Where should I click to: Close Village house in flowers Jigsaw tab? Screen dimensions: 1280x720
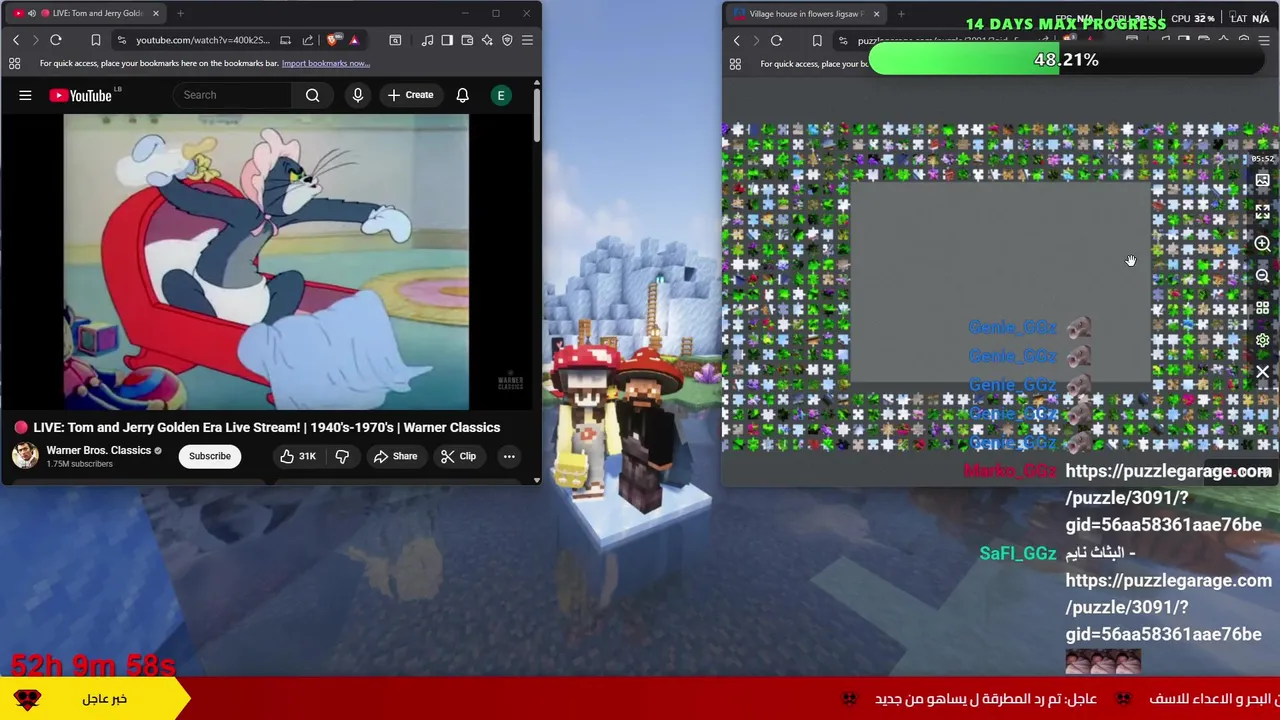click(876, 14)
